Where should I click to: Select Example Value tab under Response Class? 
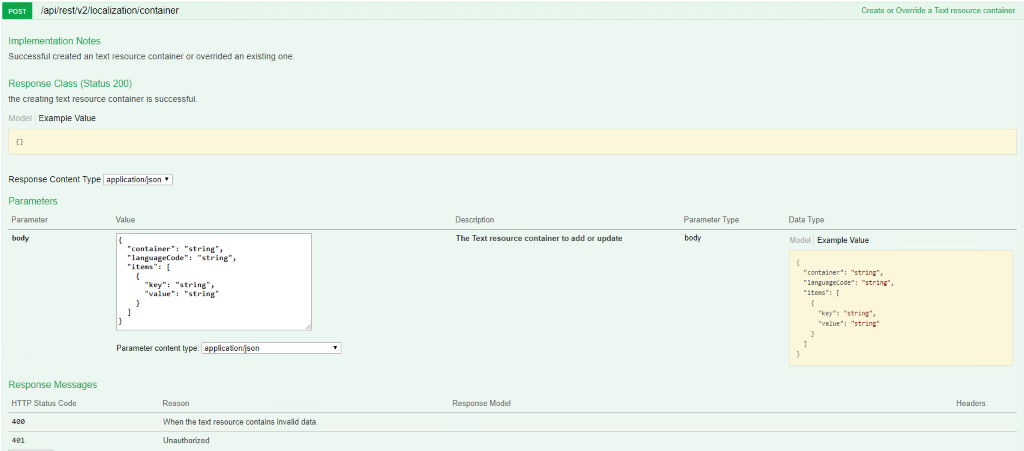click(x=67, y=118)
